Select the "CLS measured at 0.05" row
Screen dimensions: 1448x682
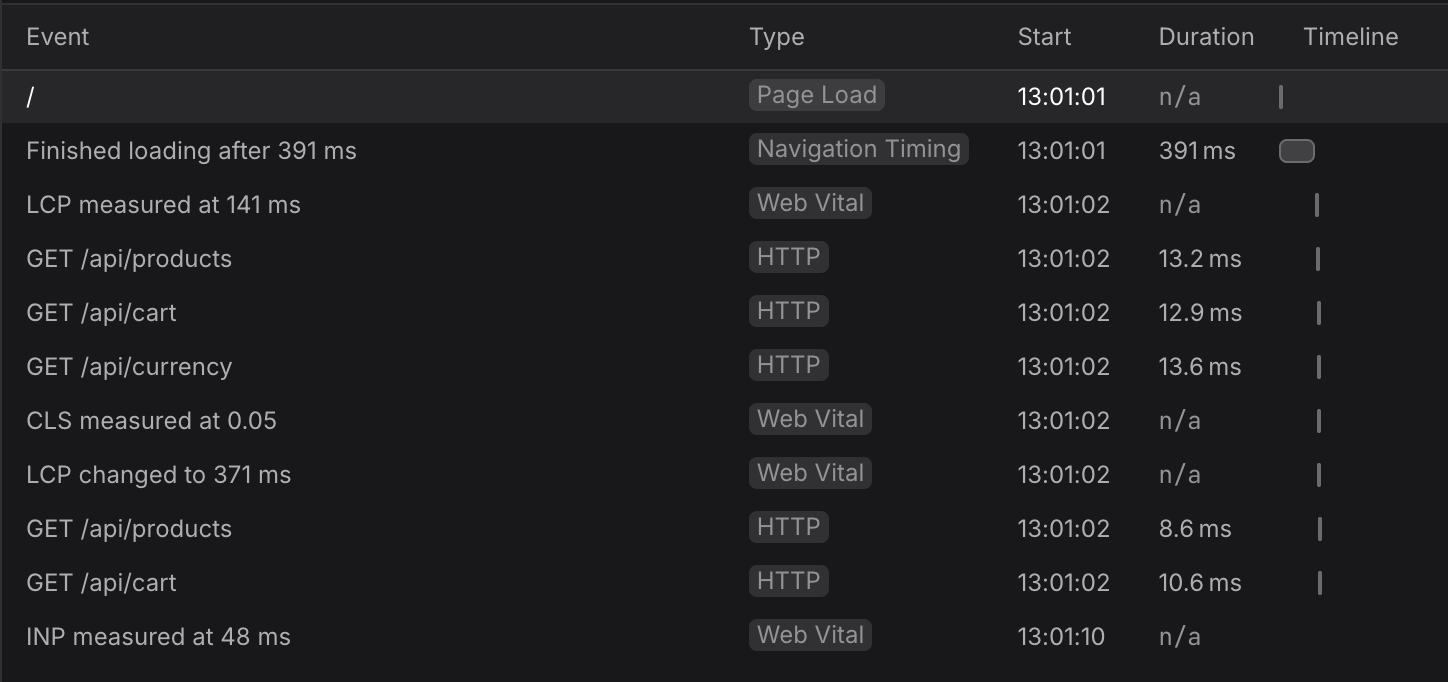point(724,421)
